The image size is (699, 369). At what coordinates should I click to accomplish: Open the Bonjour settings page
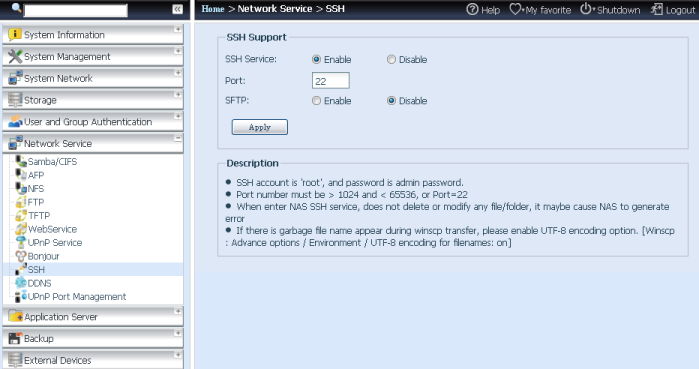[43, 256]
